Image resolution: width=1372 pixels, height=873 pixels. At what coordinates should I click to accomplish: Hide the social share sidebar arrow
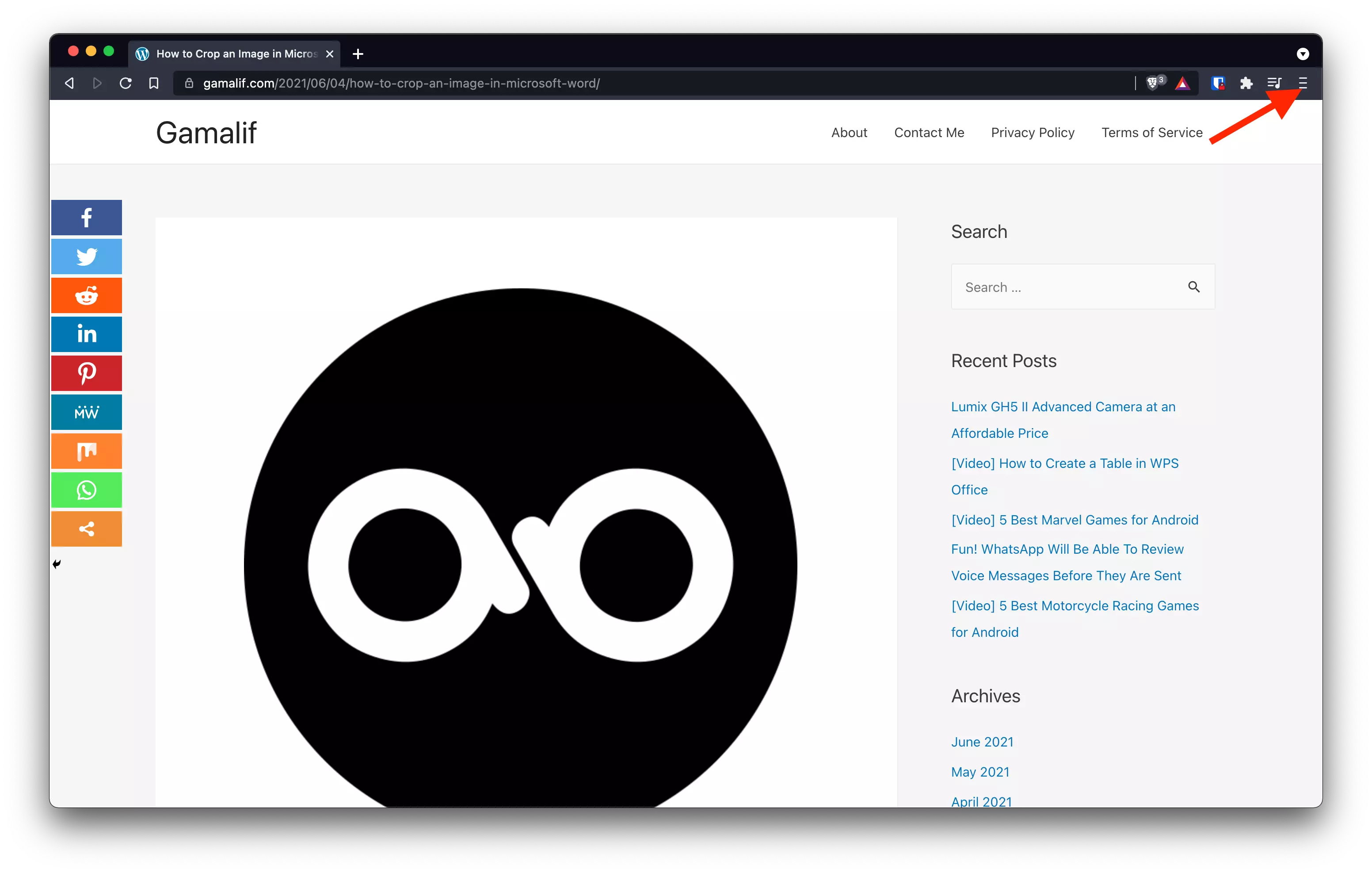coord(57,564)
